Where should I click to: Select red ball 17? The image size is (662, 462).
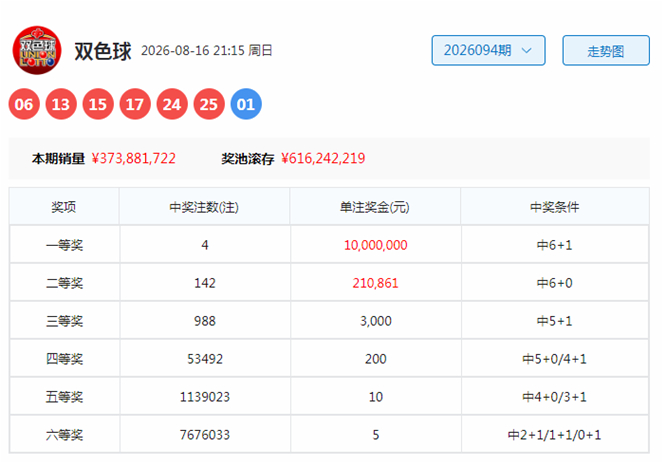[x=135, y=104]
